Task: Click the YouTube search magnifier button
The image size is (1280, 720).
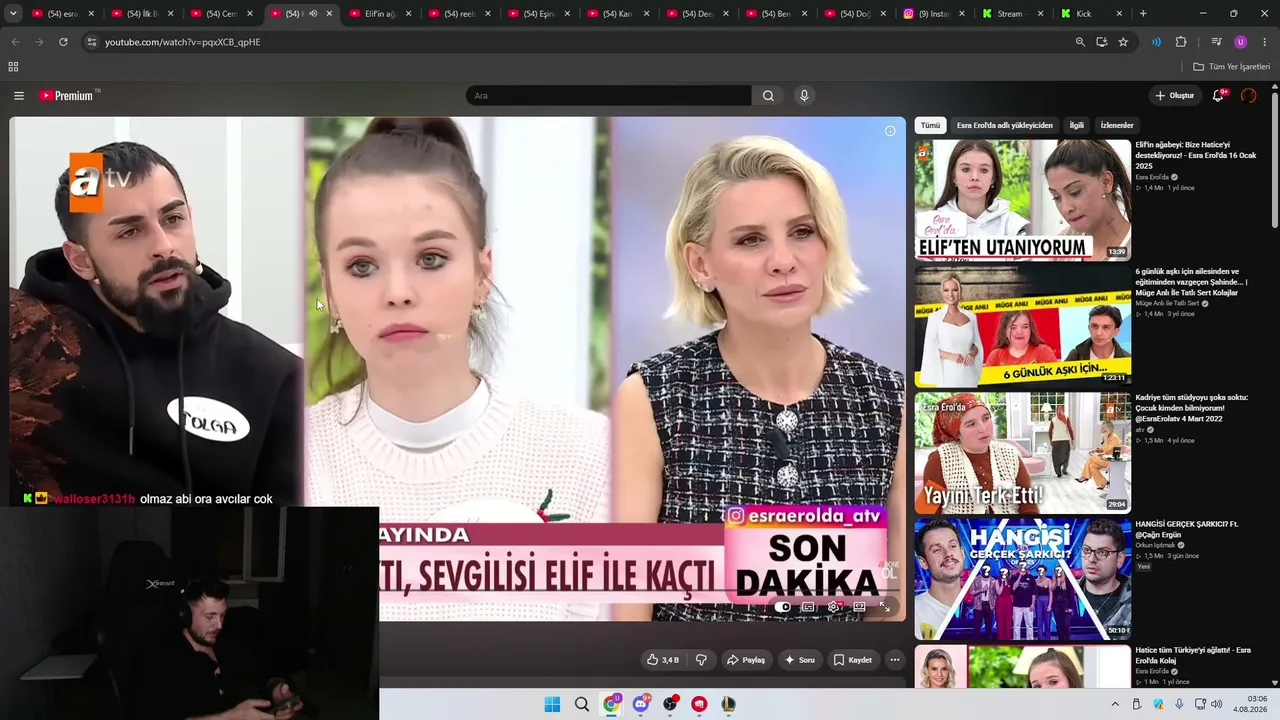Action: click(768, 96)
